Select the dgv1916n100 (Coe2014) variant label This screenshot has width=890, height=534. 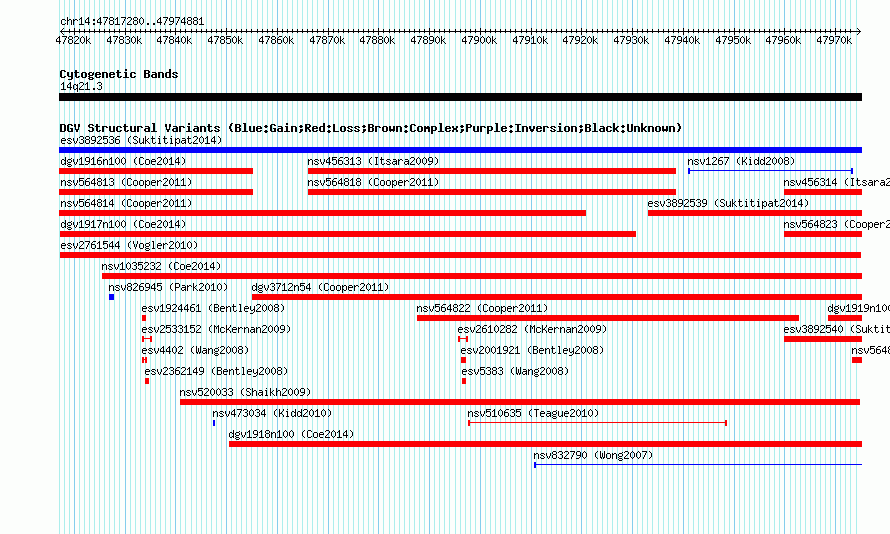click(x=123, y=161)
